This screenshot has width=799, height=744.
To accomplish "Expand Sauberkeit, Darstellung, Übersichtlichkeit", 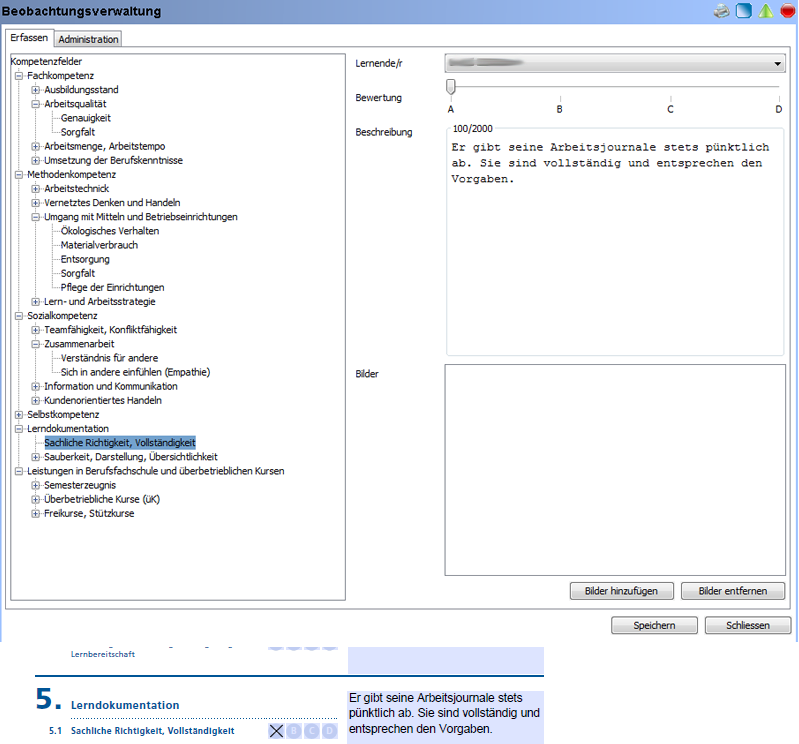I will point(35,457).
